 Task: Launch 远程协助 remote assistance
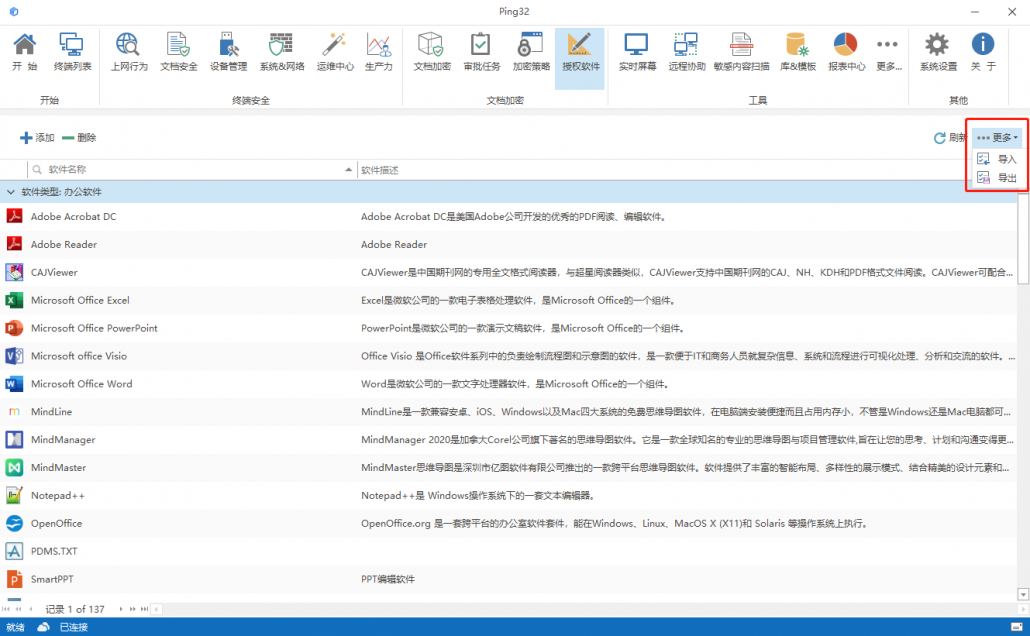tap(686, 51)
